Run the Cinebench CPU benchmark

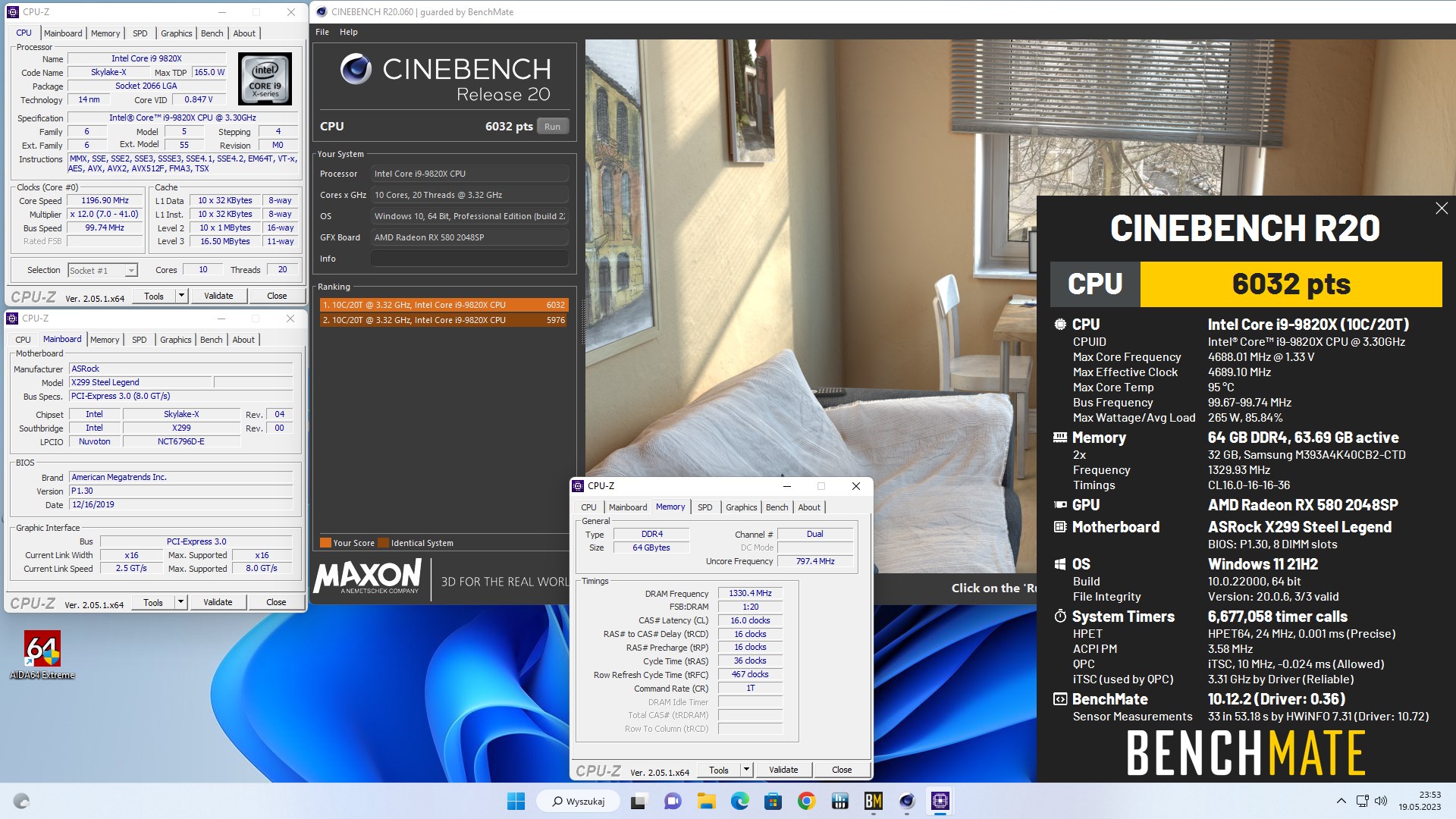pyautogui.click(x=553, y=127)
